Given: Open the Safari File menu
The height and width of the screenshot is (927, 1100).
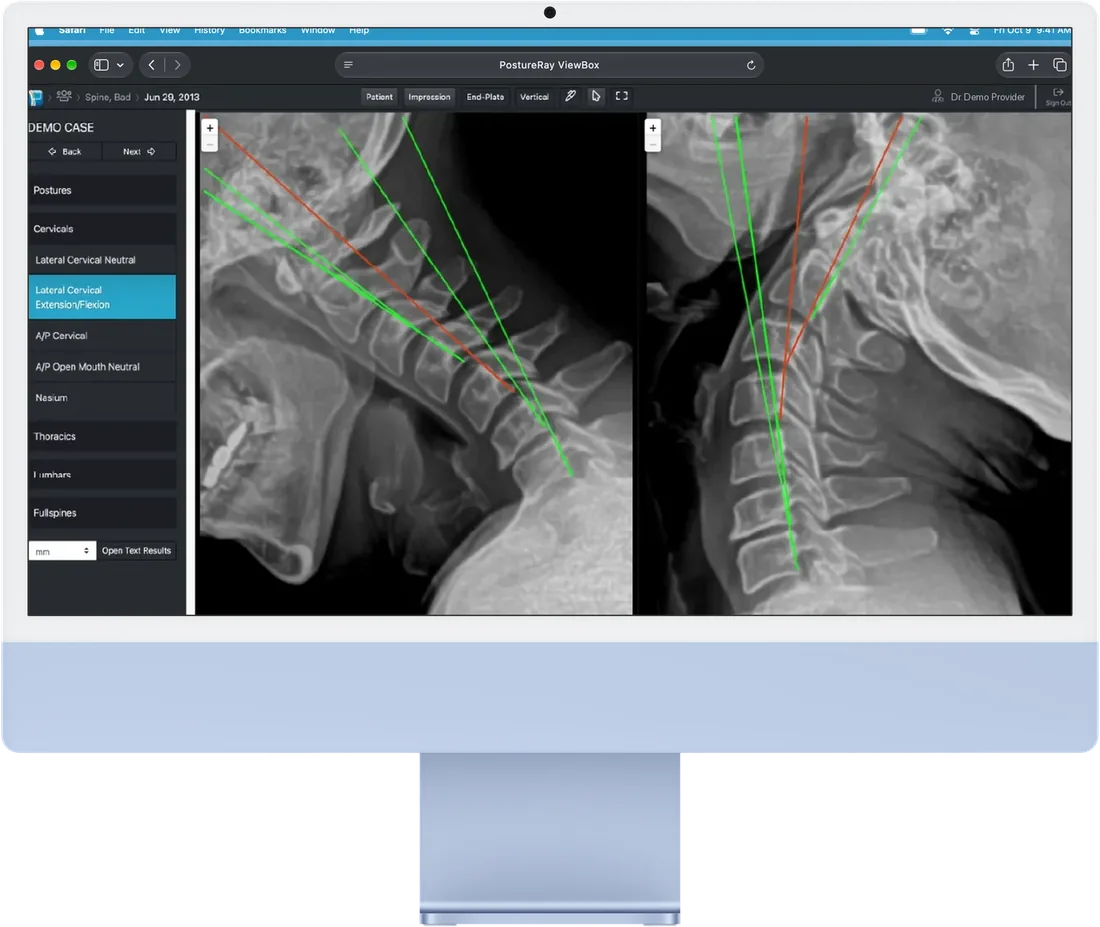Looking at the screenshot, I should (x=107, y=31).
